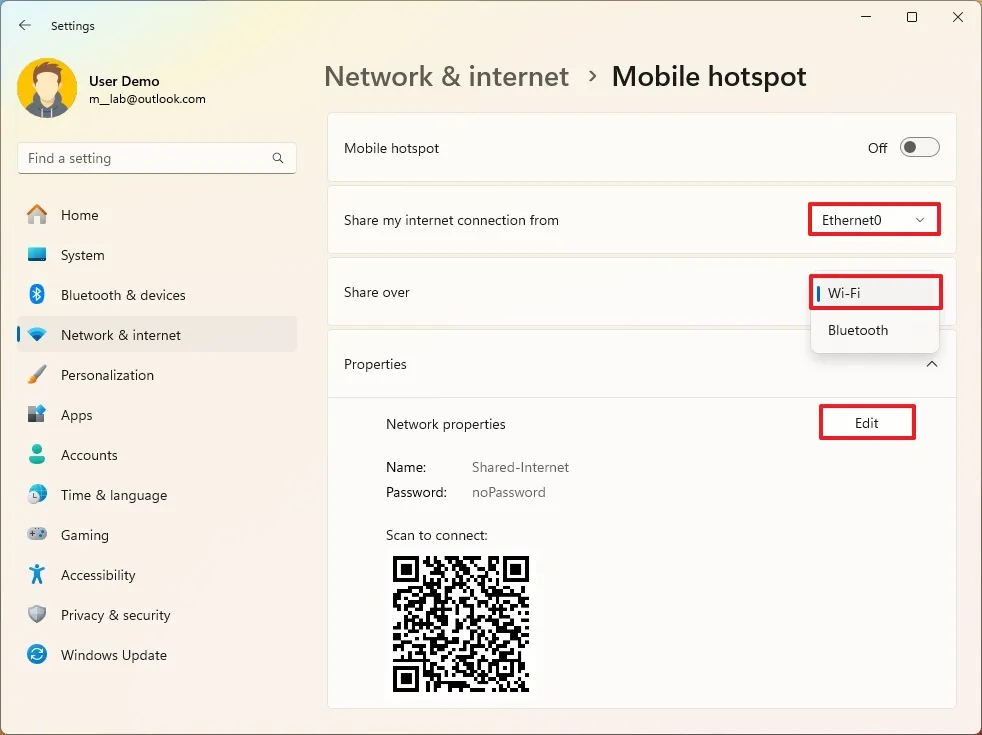Click the Windows Update sync icon
Screen dimensions: 982x735
point(37,655)
